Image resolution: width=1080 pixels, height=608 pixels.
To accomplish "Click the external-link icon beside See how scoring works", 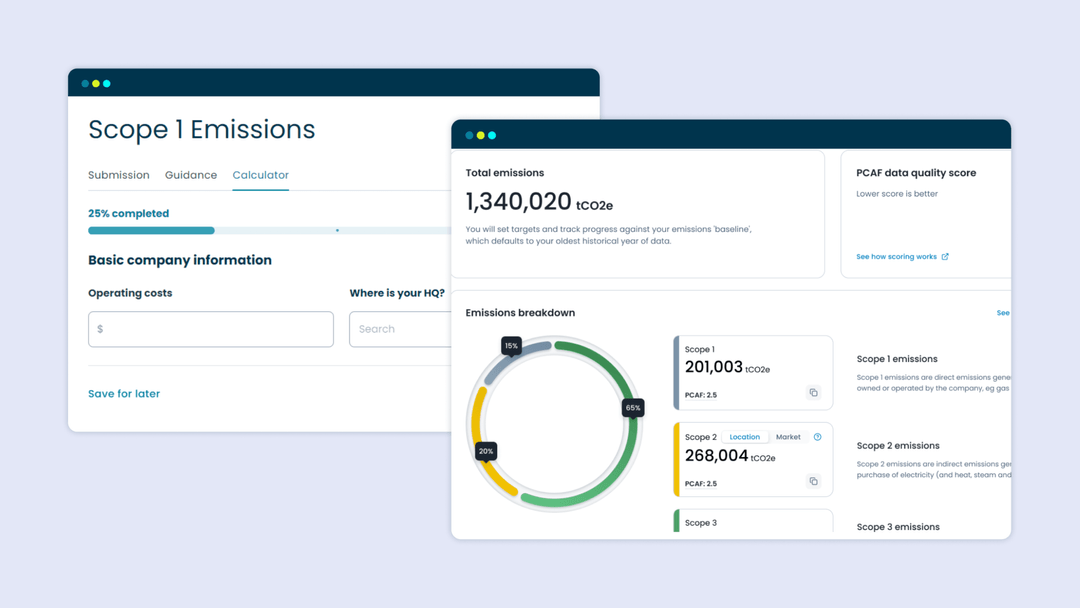I will coord(947,256).
